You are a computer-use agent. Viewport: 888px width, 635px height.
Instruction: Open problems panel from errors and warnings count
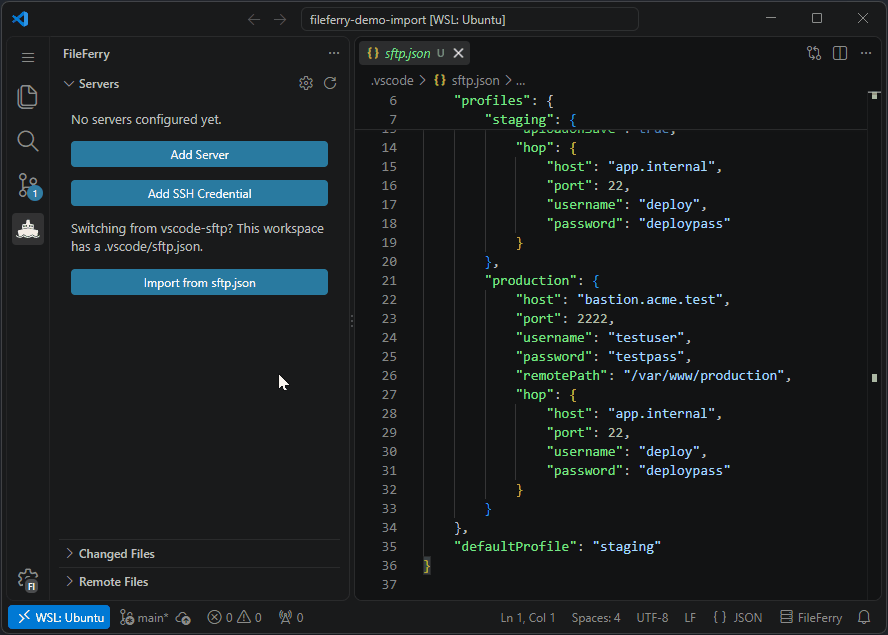(x=234, y=617)
